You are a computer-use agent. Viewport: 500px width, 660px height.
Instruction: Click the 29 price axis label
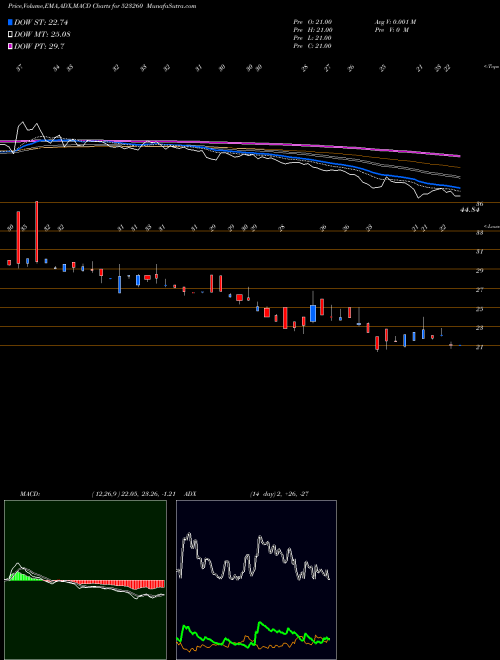[x=479, y=271]
